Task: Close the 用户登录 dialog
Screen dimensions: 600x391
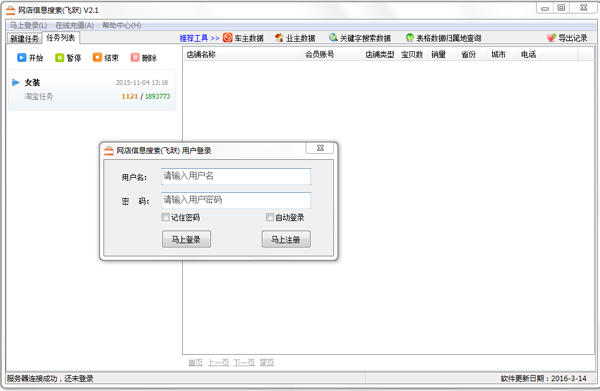Action: tap(320, 148)
